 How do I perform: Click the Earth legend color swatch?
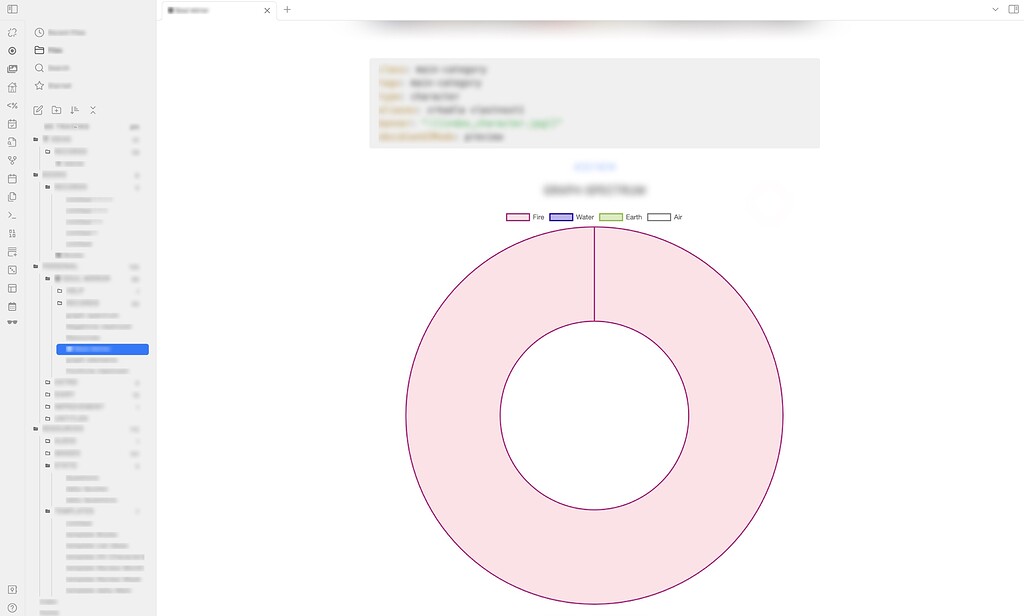coord(611,217)
